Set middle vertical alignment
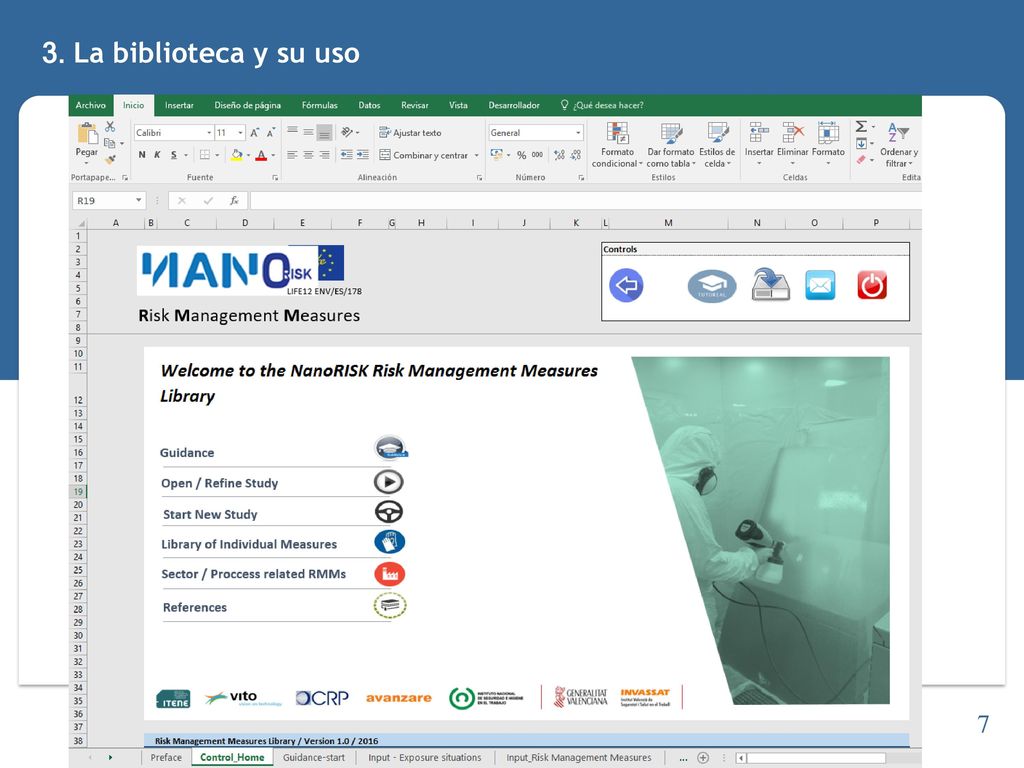 click(308, 132)
